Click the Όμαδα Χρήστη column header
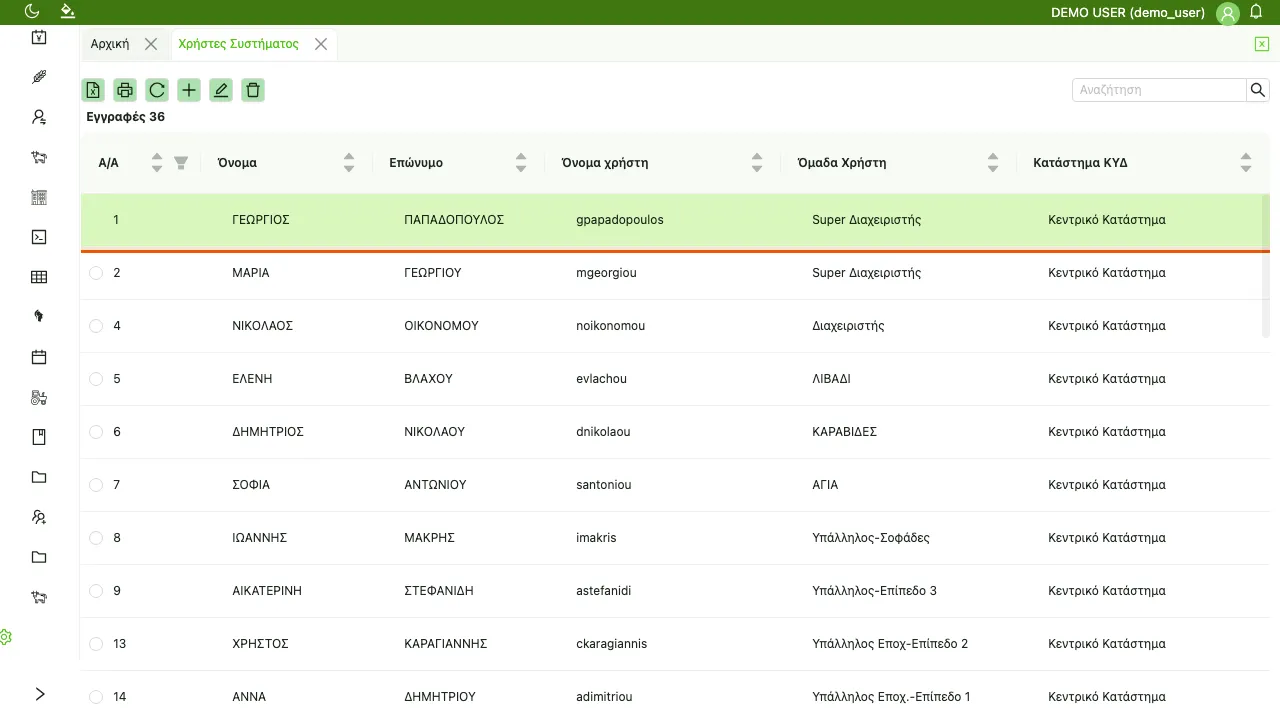1280x720 pixels. click(842, 163)
